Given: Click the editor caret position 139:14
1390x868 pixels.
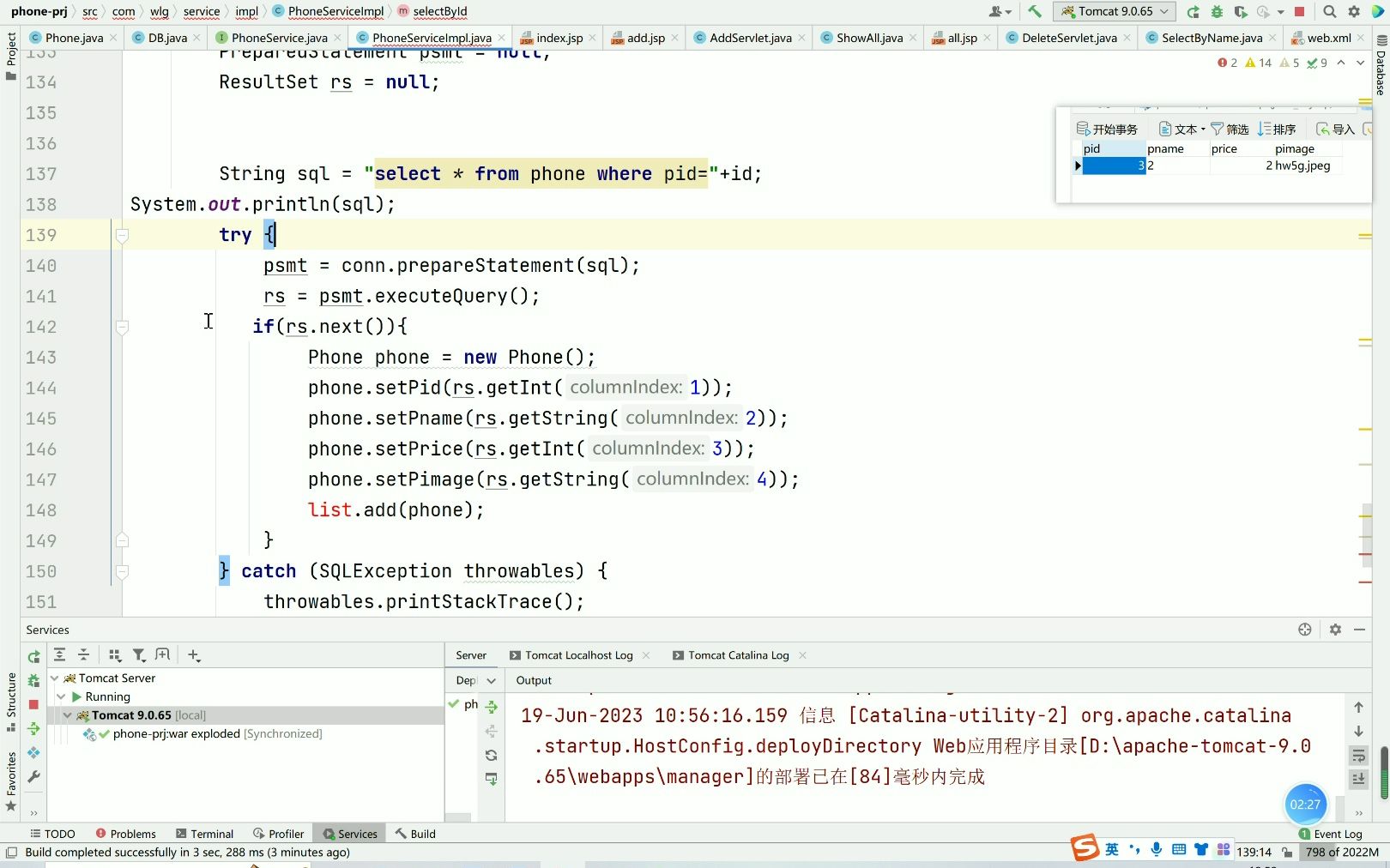Looking at the screenshot, I should click(x=1254, y=853).
